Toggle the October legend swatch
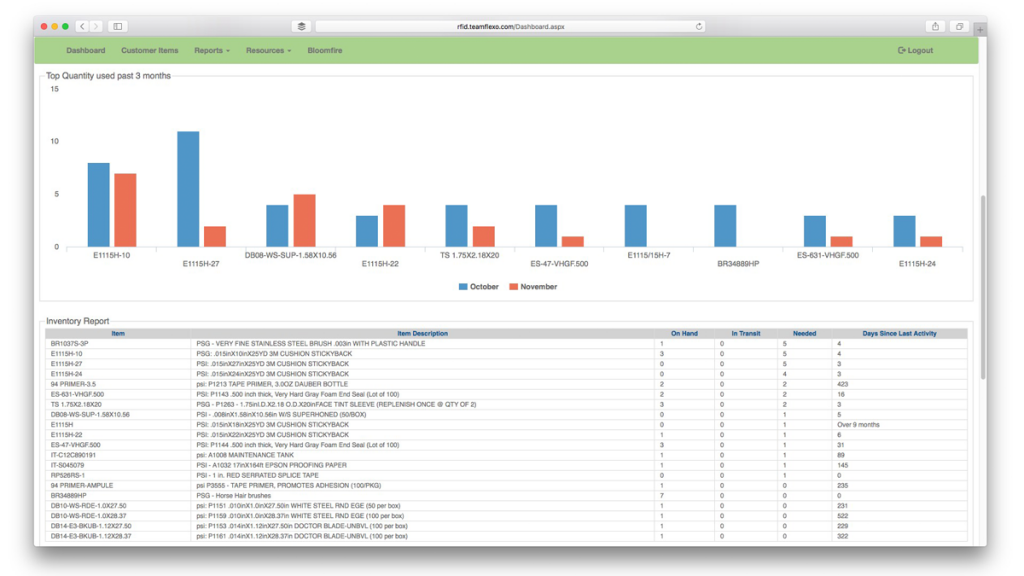Image resolution: width=1024 pixels, height=576 pixels. [x=463, y=287]
